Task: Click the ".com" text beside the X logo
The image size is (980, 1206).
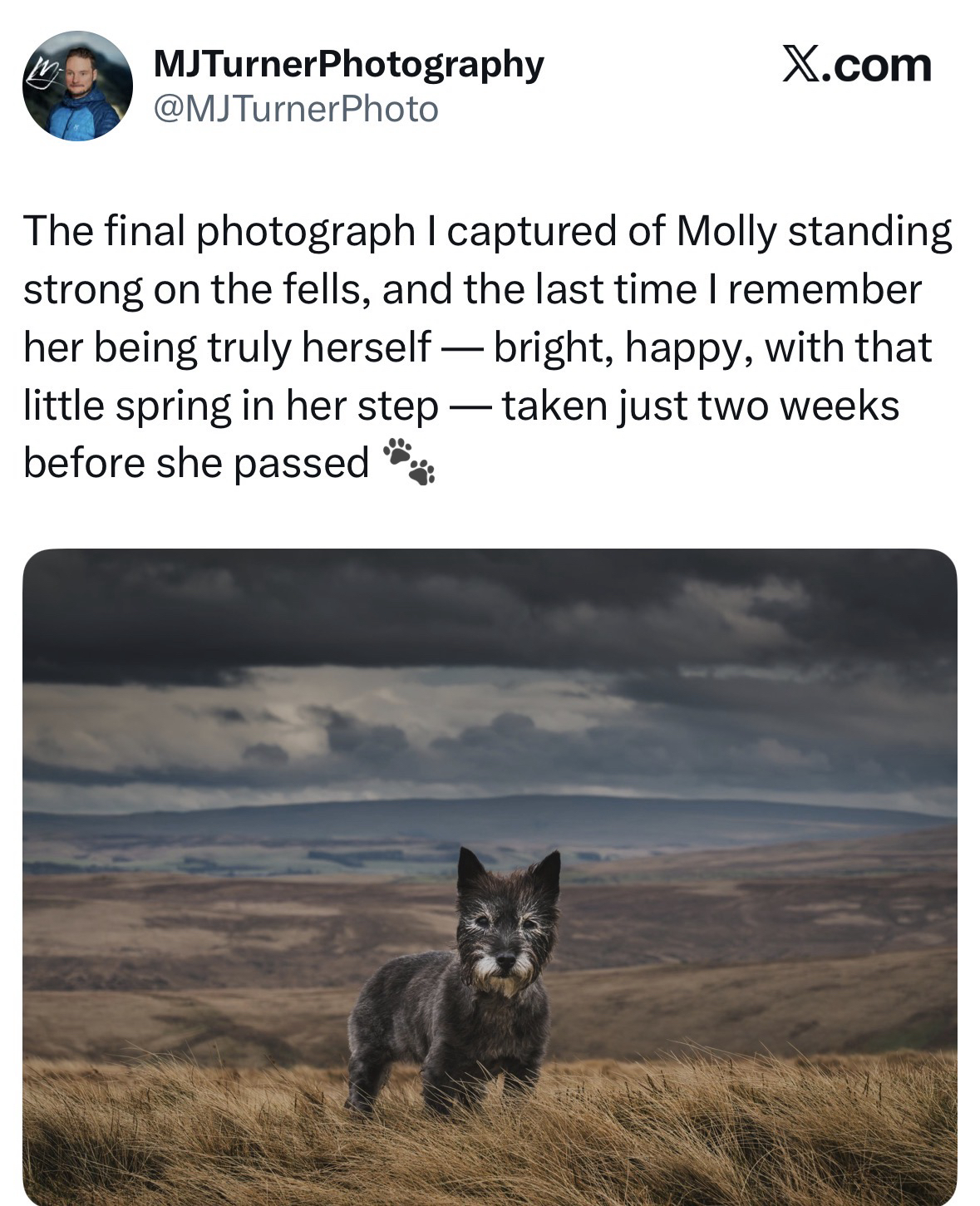Action: (877, 66)
